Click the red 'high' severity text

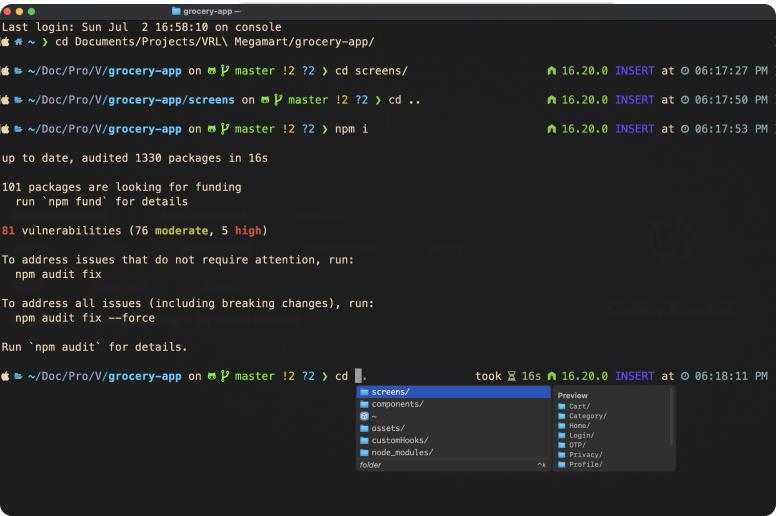[x=248, y=231]
